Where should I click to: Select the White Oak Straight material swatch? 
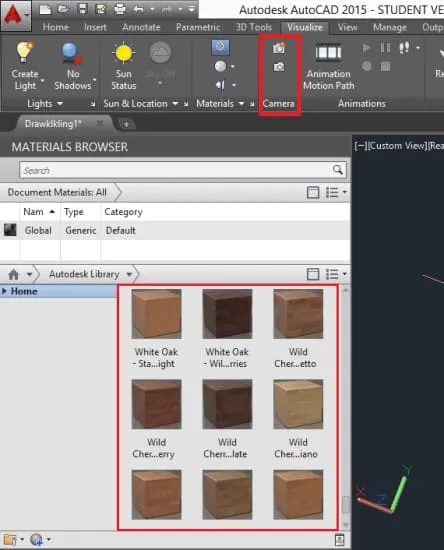coord(156,314)
